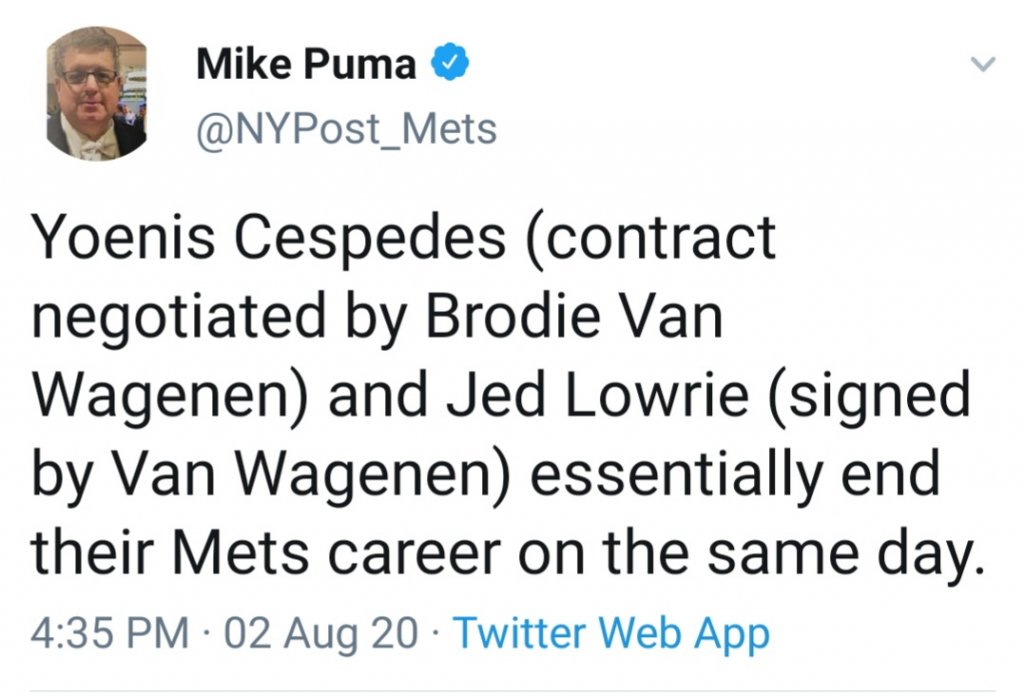Open the Mike Puma display name
This screenshot has width=1024, height=696.
306,64
